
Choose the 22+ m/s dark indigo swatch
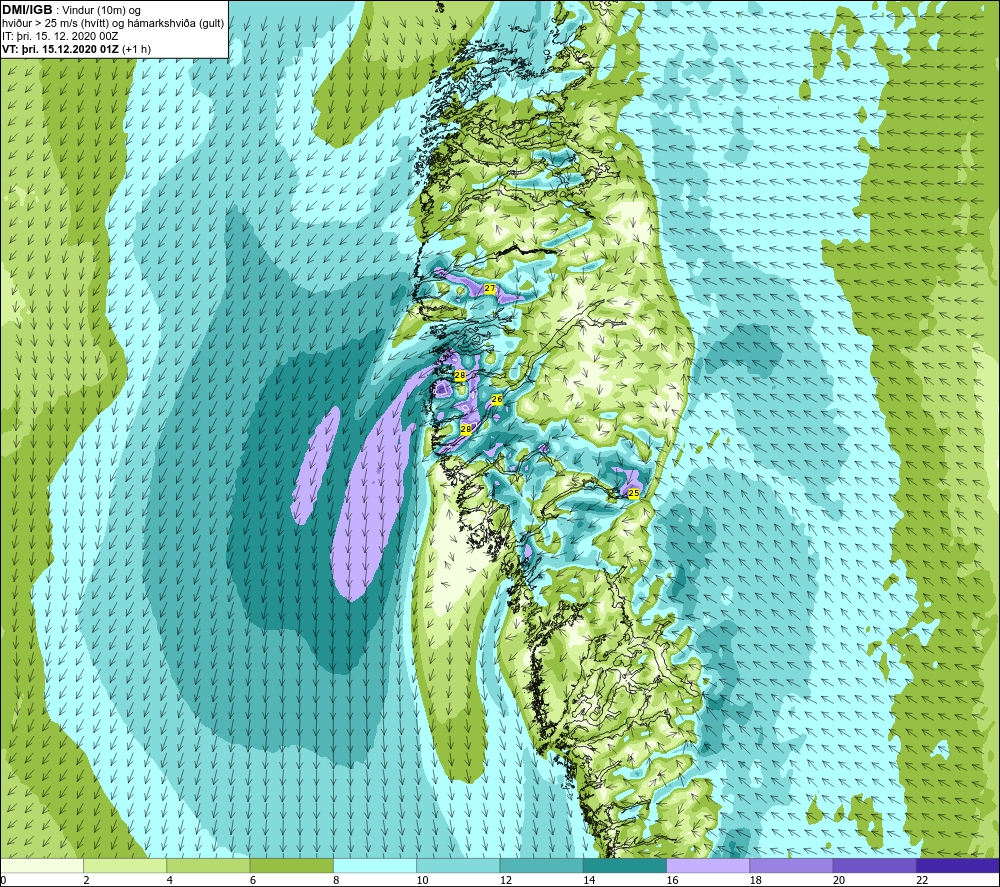958,865
